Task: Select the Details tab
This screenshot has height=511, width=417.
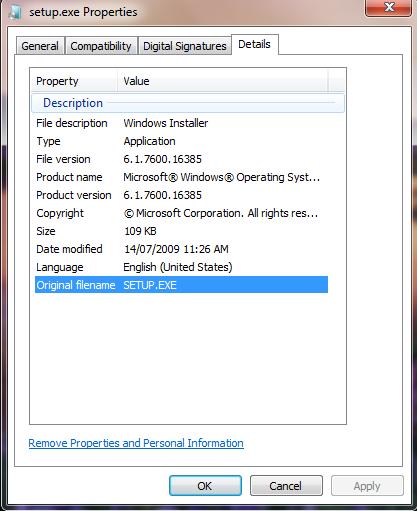Action: click(x=255, y=44)
